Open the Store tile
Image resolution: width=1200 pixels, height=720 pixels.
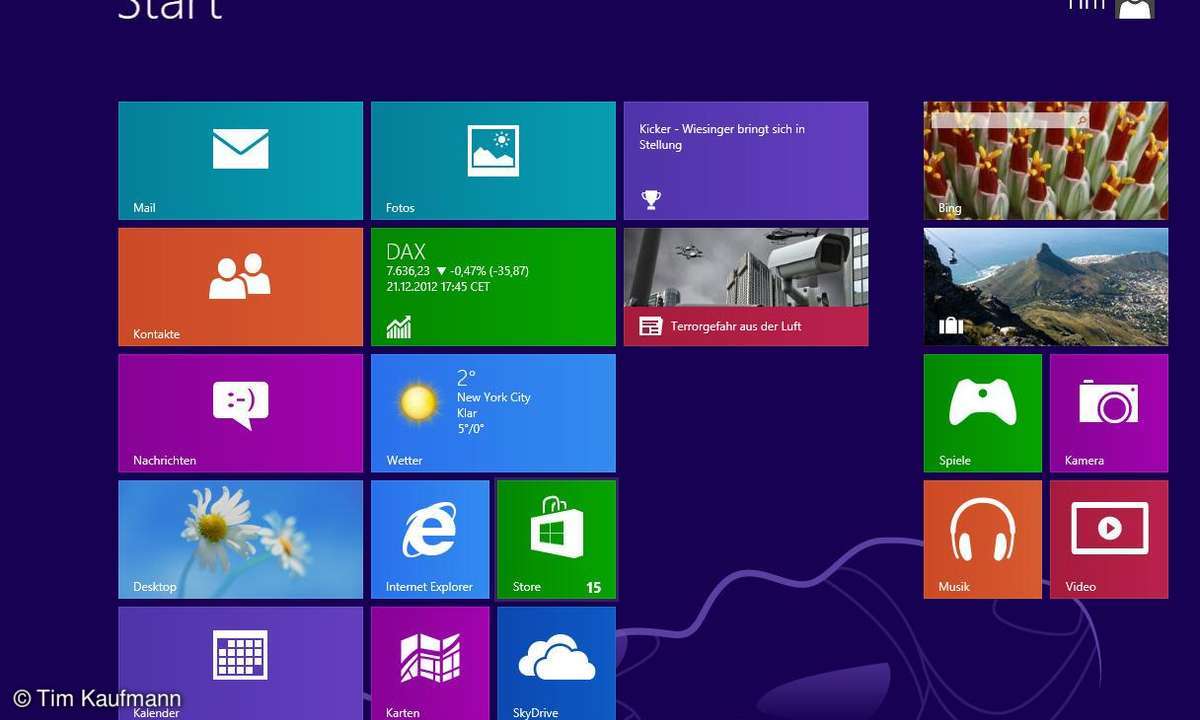[557, 540]
